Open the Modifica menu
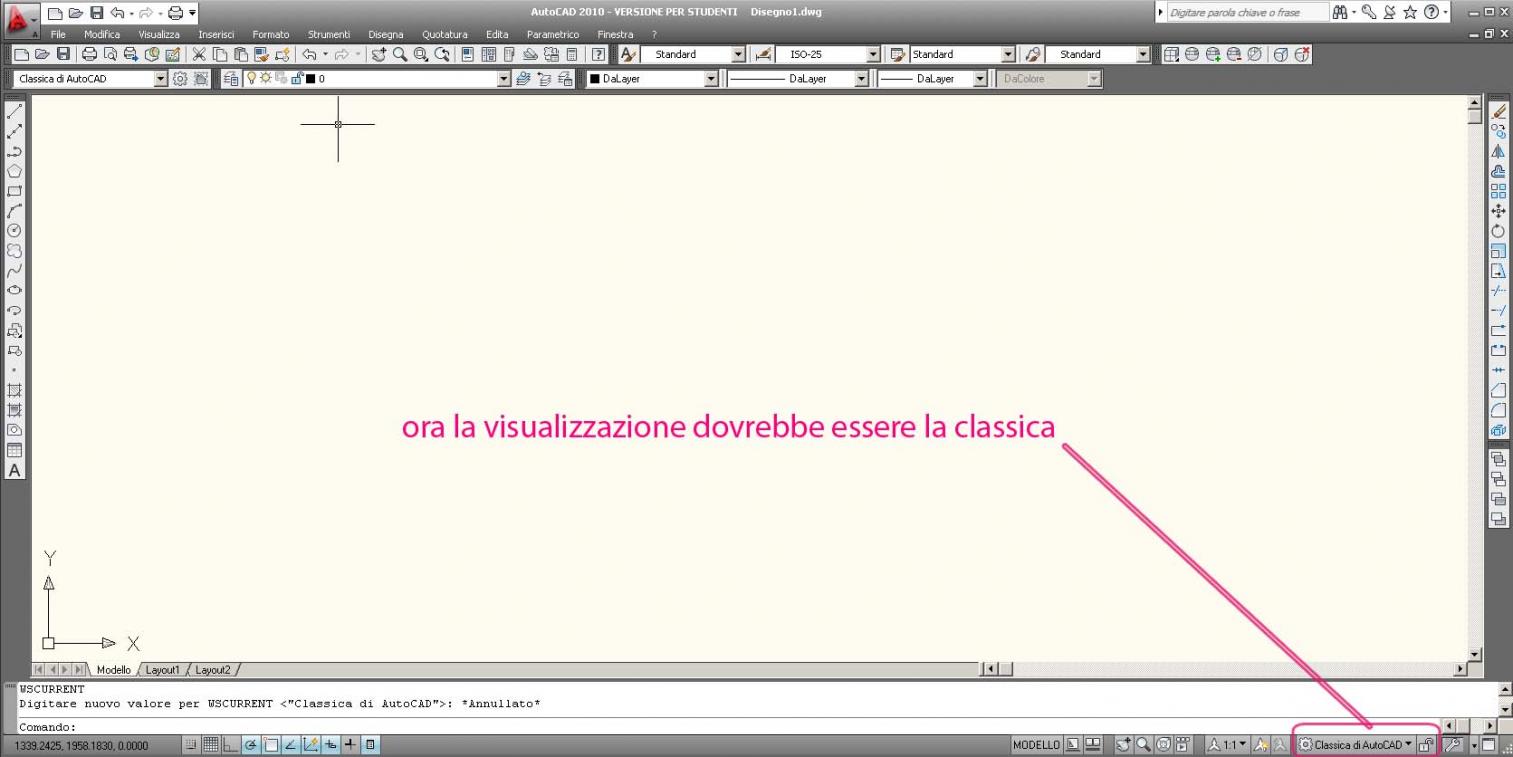Viewport: 1513px width, 757px height. [102, 35]
